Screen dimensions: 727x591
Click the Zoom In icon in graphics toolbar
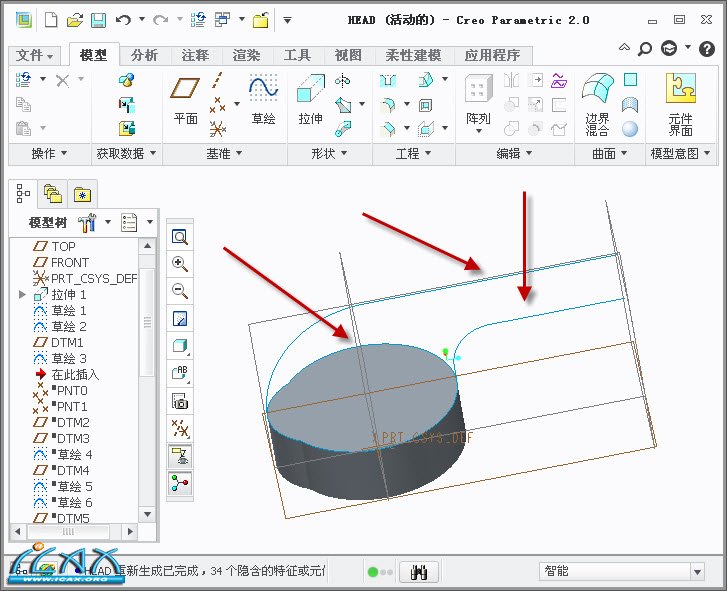coord(181,264)
